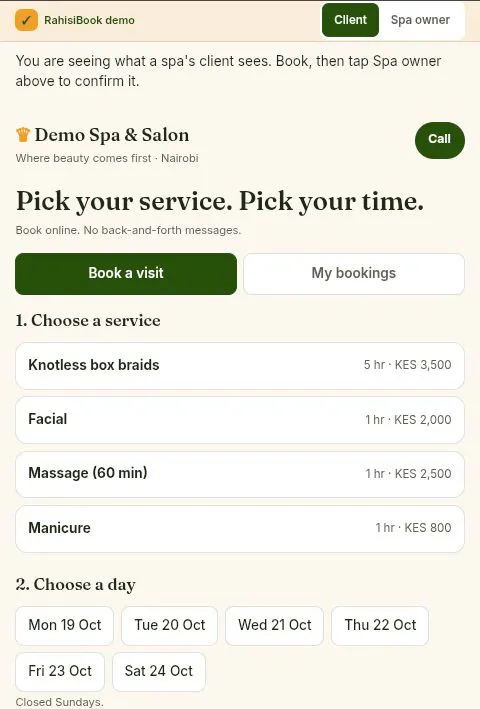
Task: Switch to the Spa owner view
Action: point(420,20)
